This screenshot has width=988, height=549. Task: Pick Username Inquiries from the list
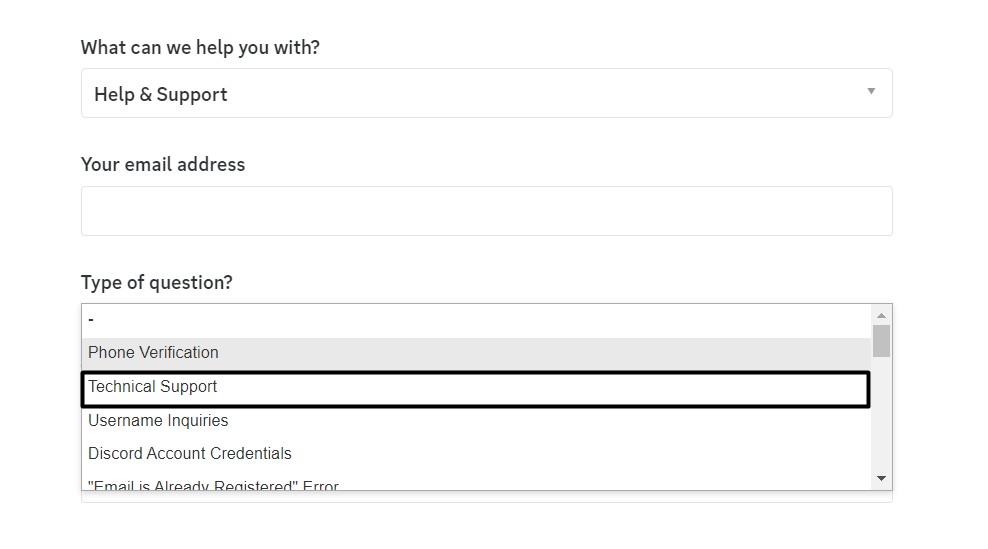pos(476,421)
